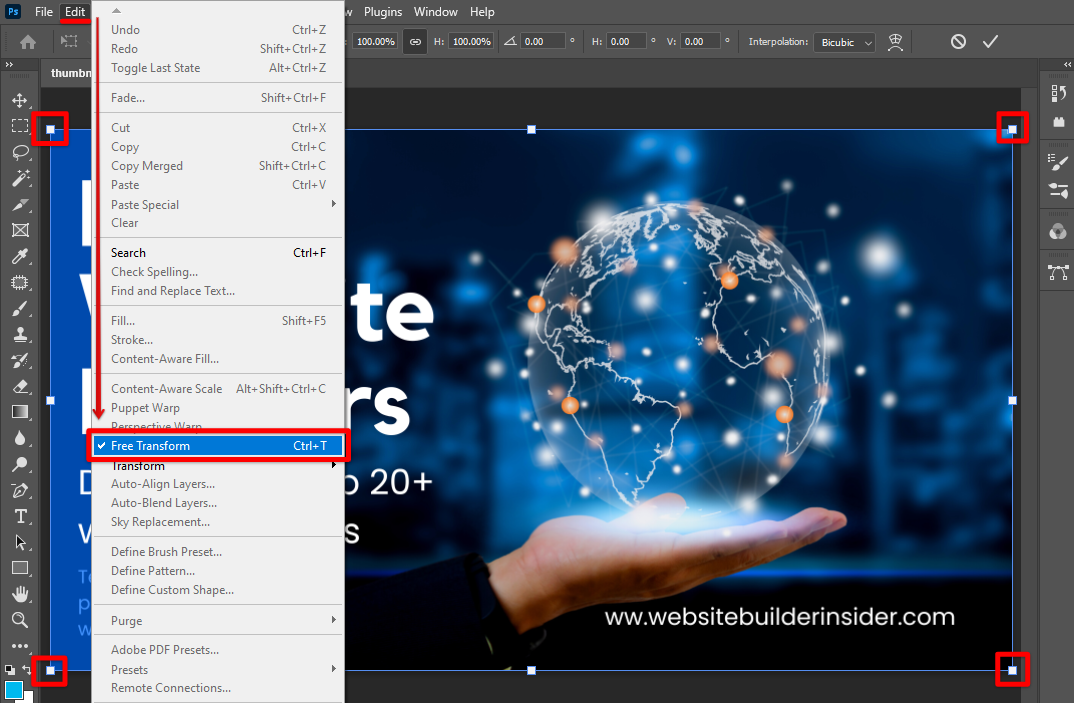1074x703 pixels.
Task: Click the blue foreground color swatch
Action: 13,690
